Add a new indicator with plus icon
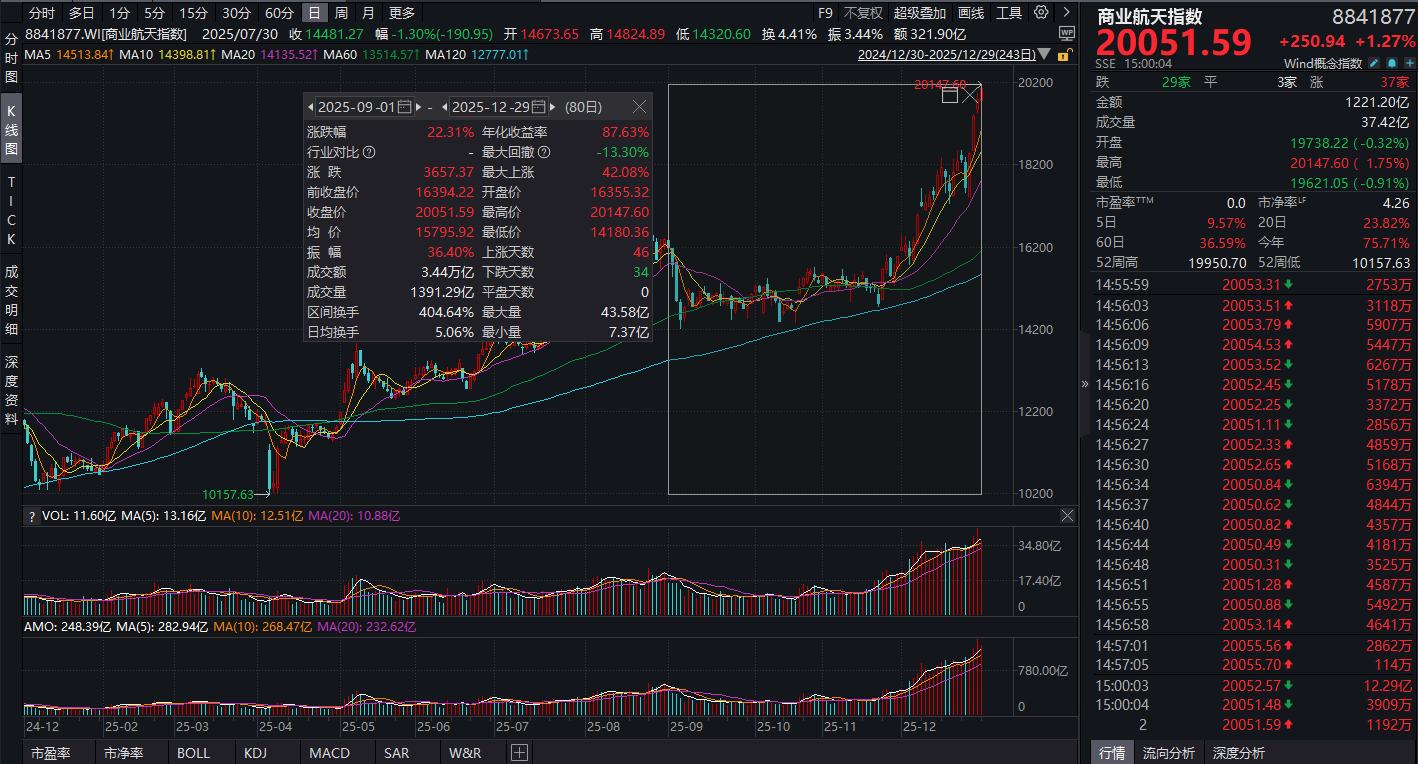Screen dimensions: 1418x764 pyautogui.click(x=519, y=752)
